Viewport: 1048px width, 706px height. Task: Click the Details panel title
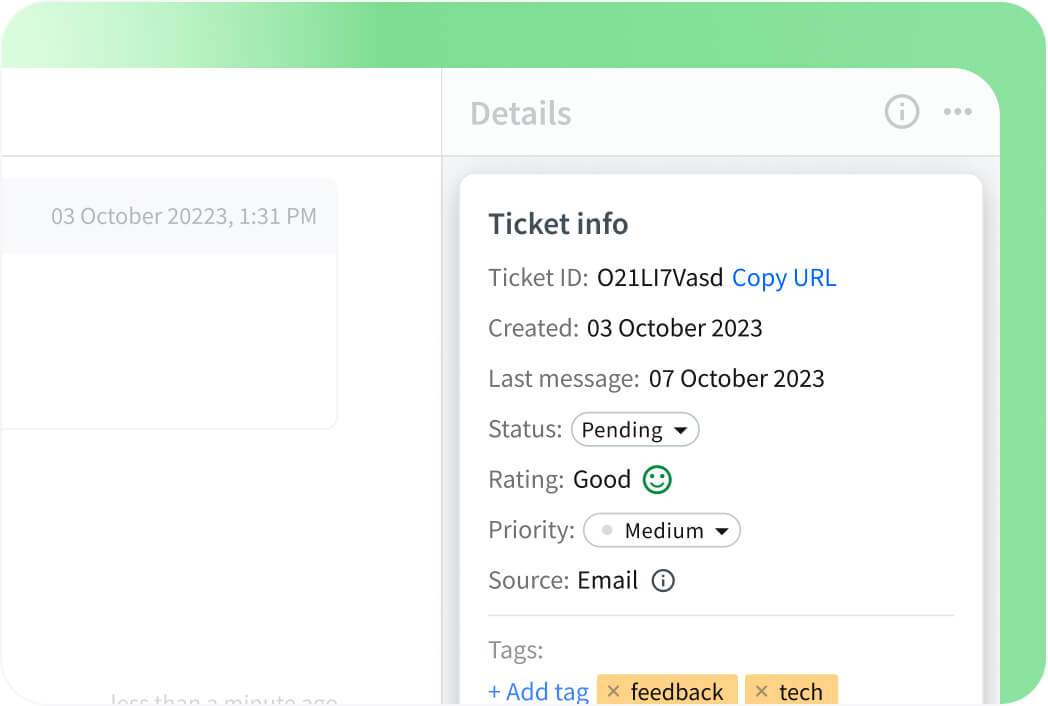(x=520, y=113)
